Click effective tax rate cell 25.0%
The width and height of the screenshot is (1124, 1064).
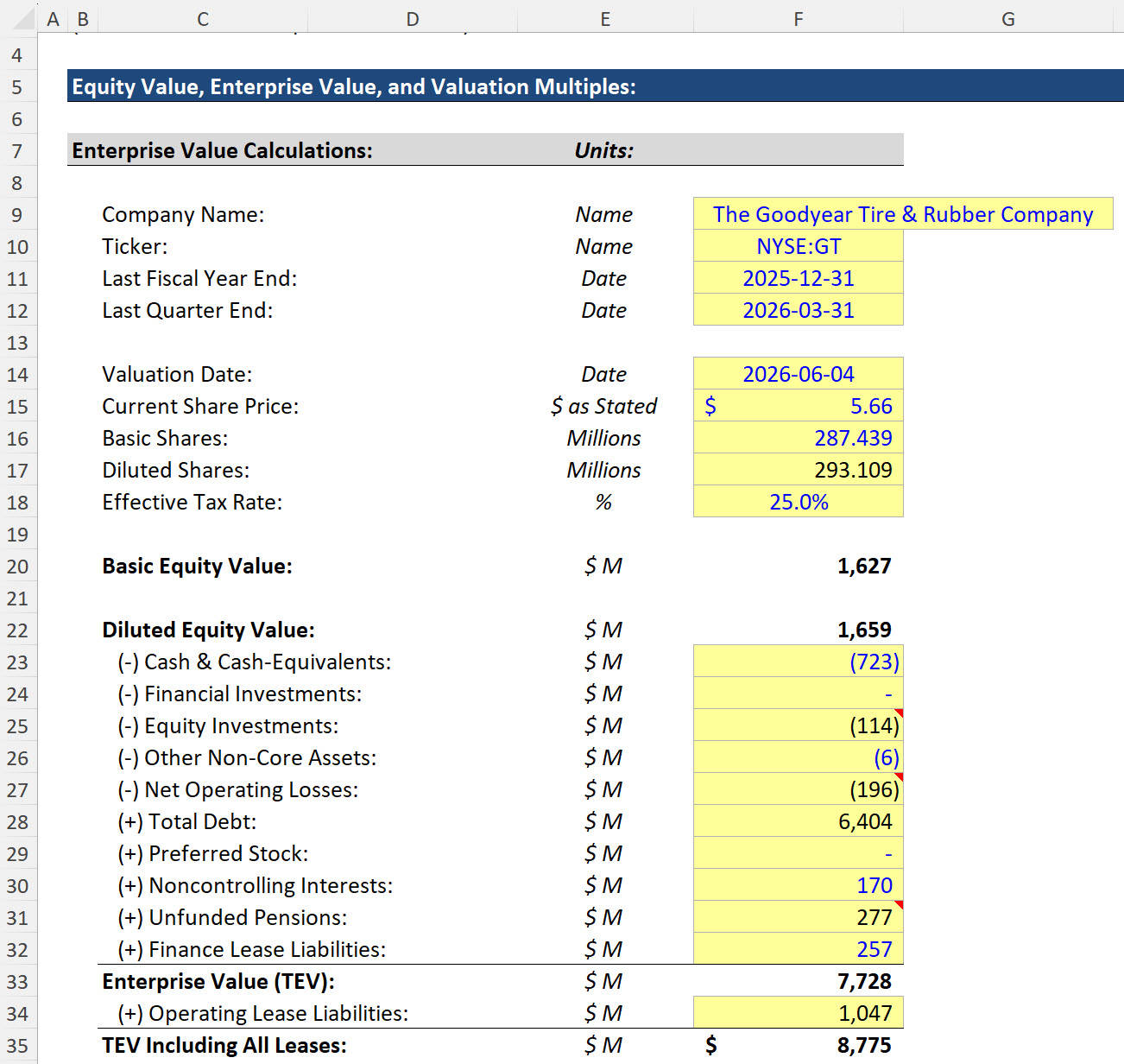coord(799,502)
